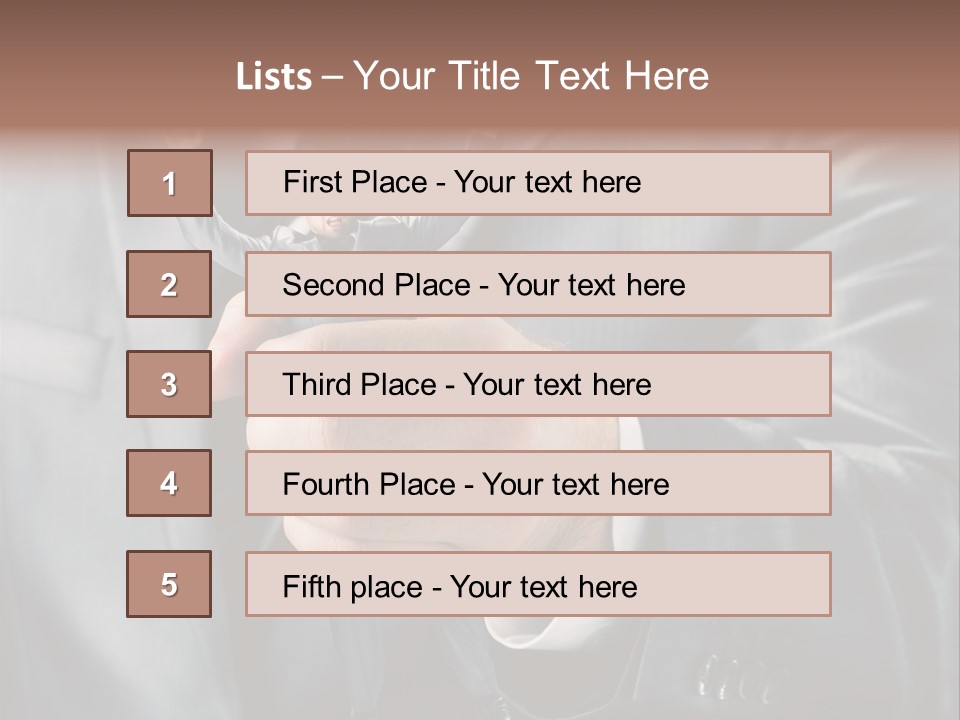Viewport: 960px width, 720px height.
Task: Click the Fourth Place text bar
Action: click(x=538, y=483)
